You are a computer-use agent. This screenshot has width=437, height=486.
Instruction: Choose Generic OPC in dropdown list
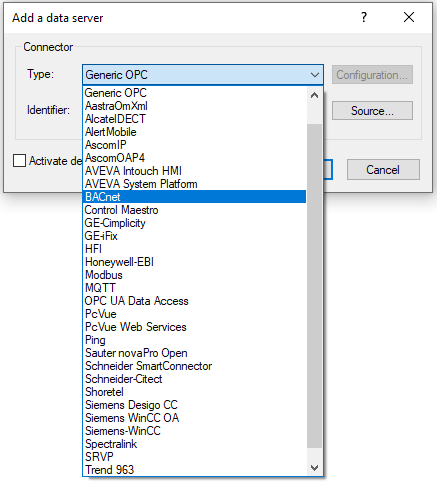(195, 93)
